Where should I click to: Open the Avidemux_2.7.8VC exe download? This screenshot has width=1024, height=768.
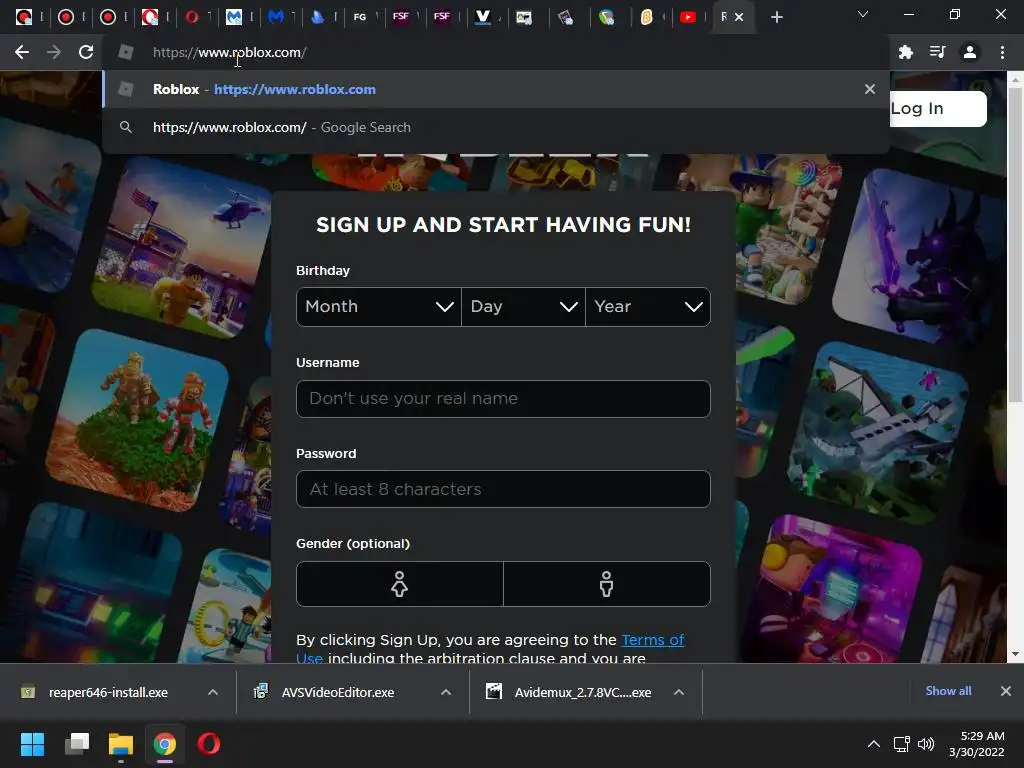pos(583,692)
